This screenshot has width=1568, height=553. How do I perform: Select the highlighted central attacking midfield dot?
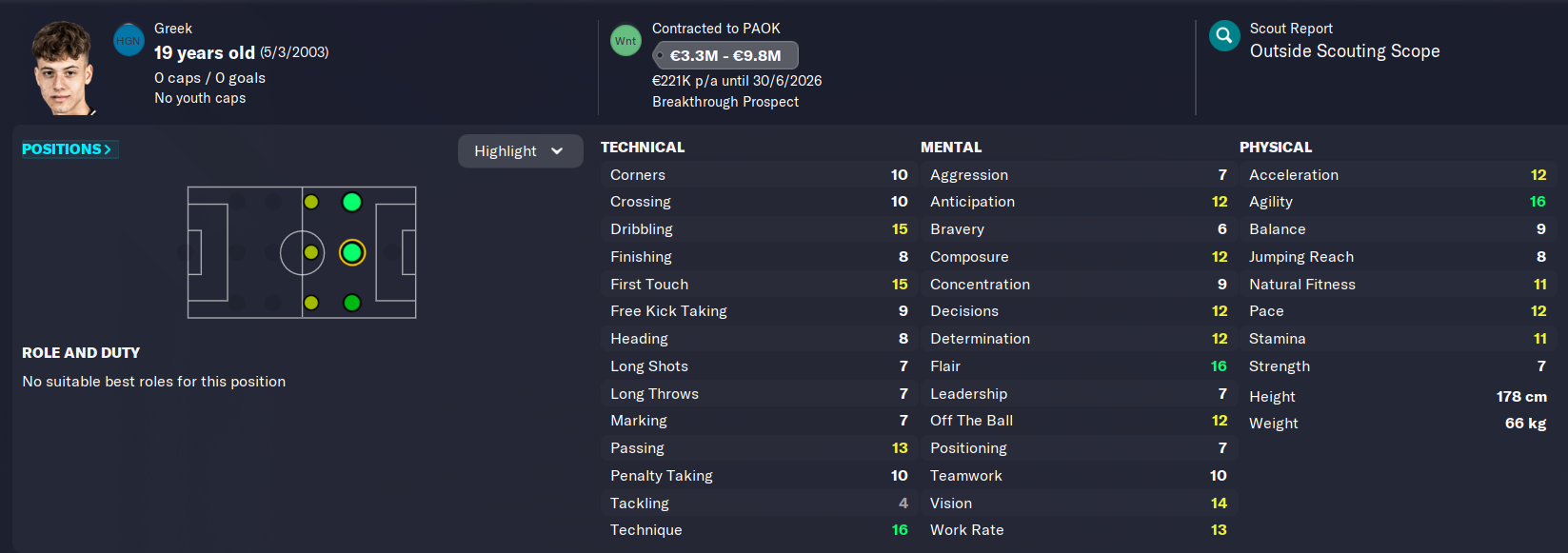[352, 252]
